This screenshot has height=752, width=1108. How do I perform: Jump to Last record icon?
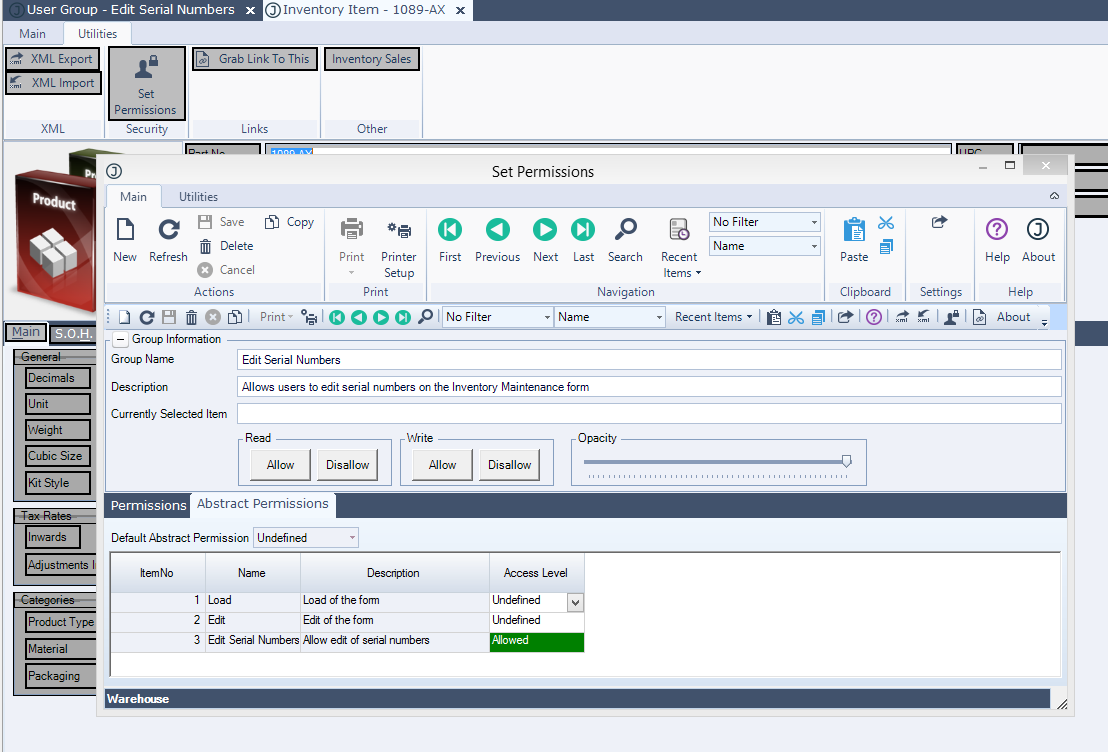[x=583, y=231]
